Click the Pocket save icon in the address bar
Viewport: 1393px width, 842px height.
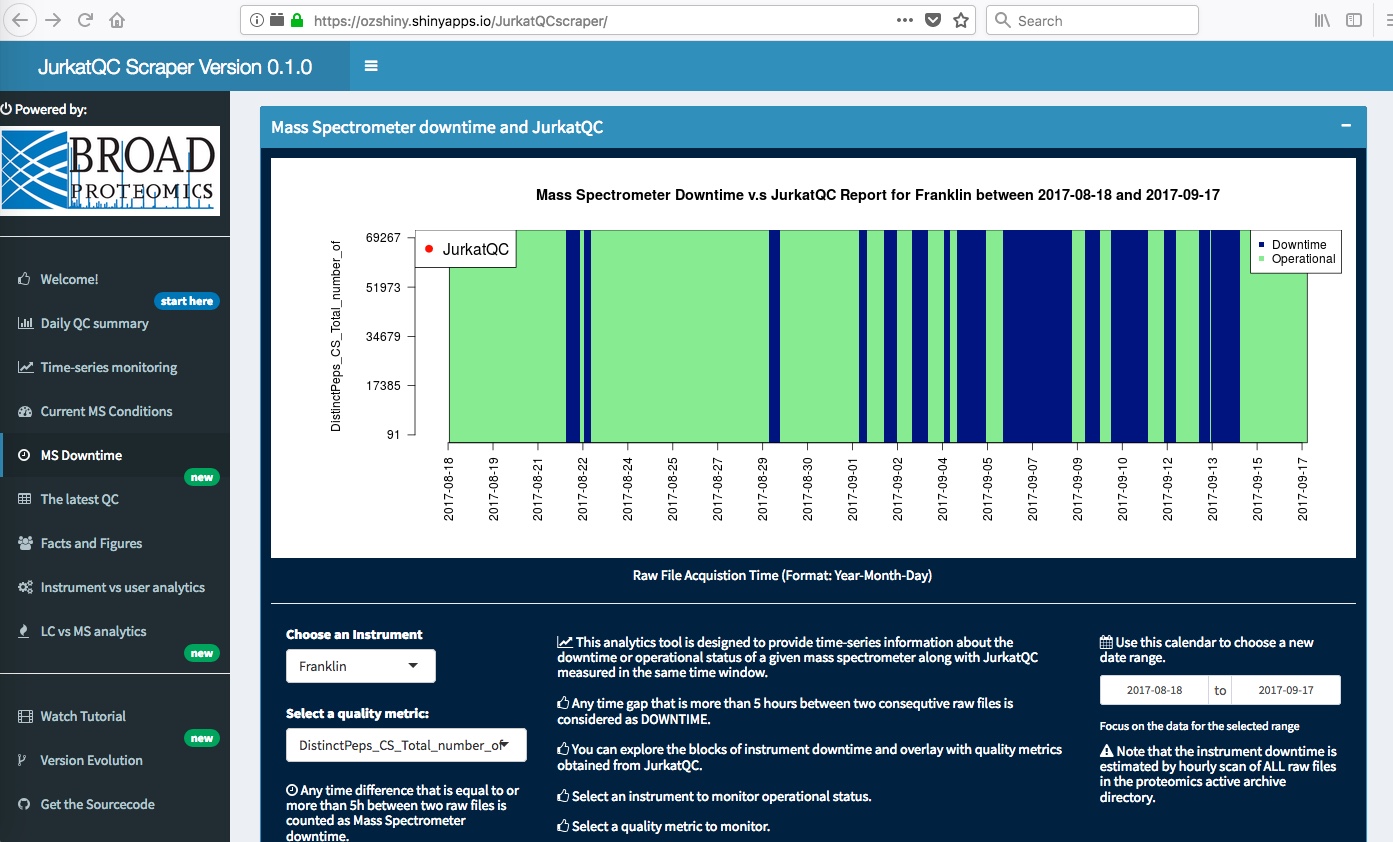[933, 20]
